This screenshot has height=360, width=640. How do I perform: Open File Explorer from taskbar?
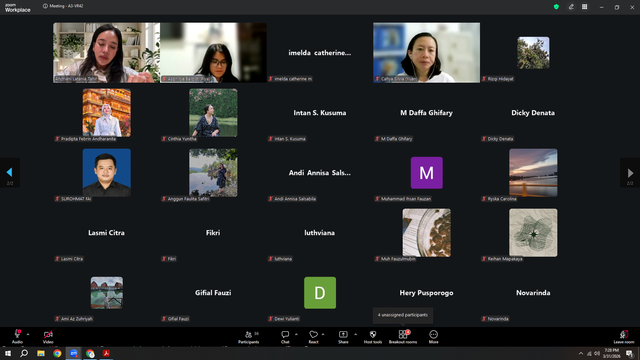[x=41, y=353]
